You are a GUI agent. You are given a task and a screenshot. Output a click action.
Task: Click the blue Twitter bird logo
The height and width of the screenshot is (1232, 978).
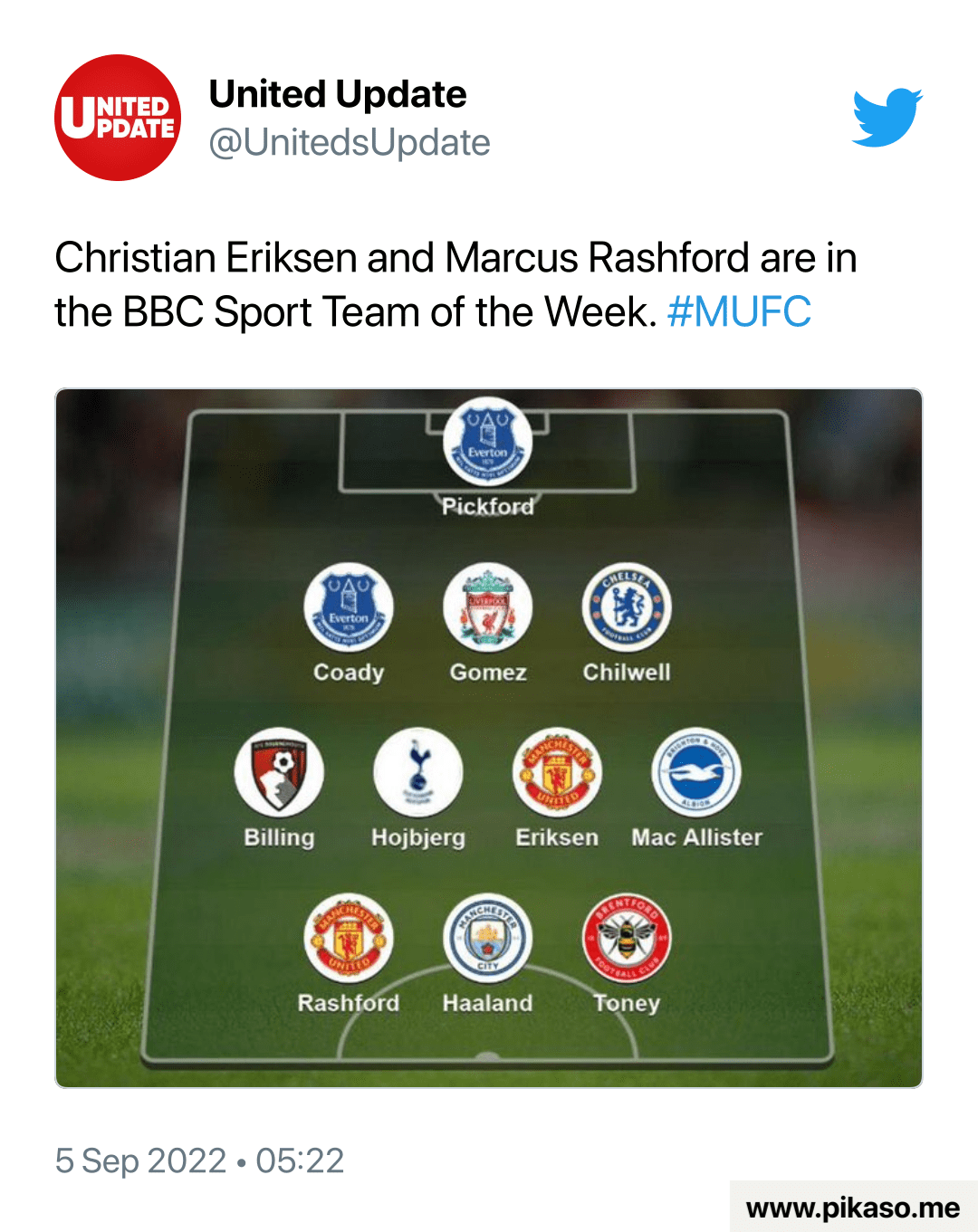tap(887, 118)
